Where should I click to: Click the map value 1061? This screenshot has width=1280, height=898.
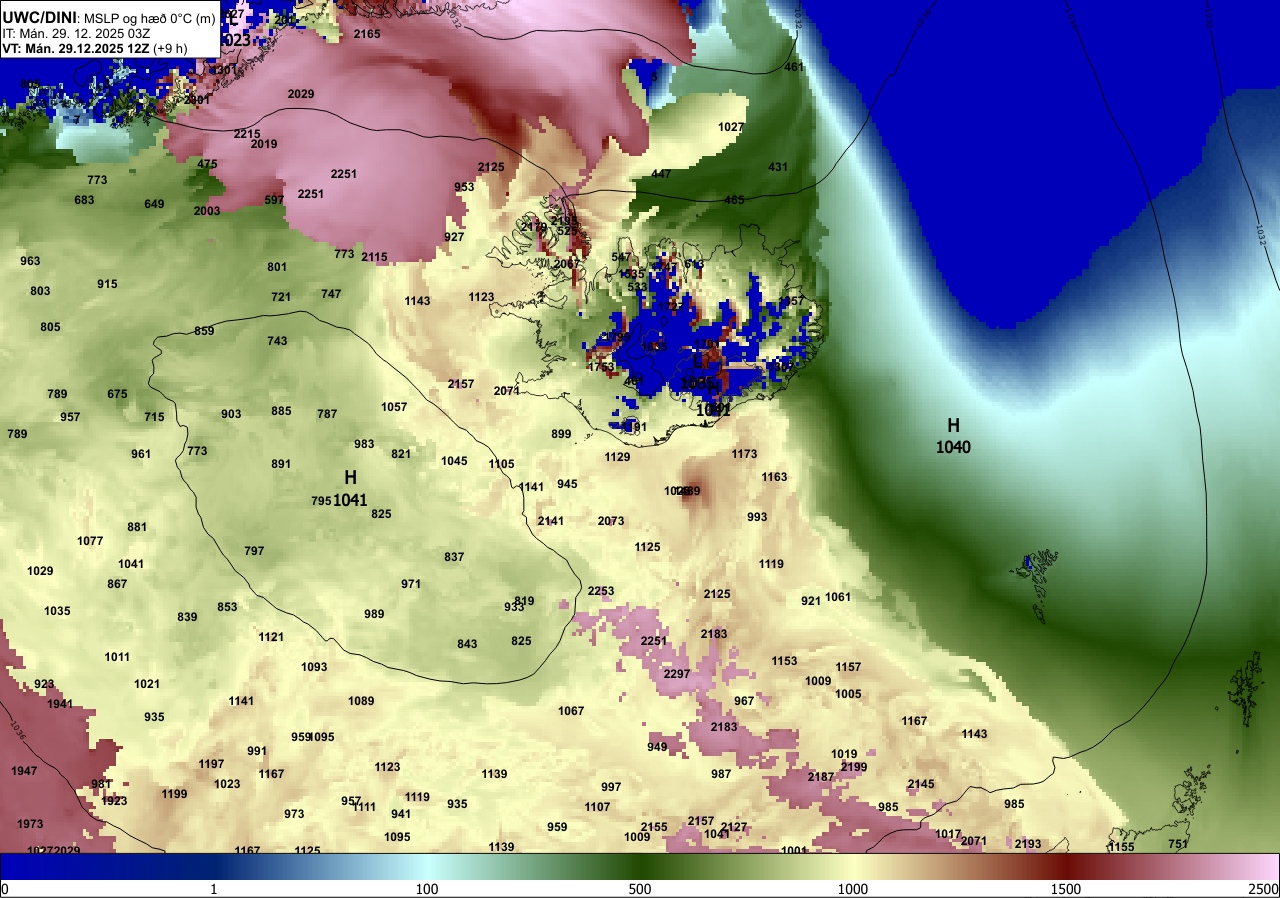tap(838, 597)
